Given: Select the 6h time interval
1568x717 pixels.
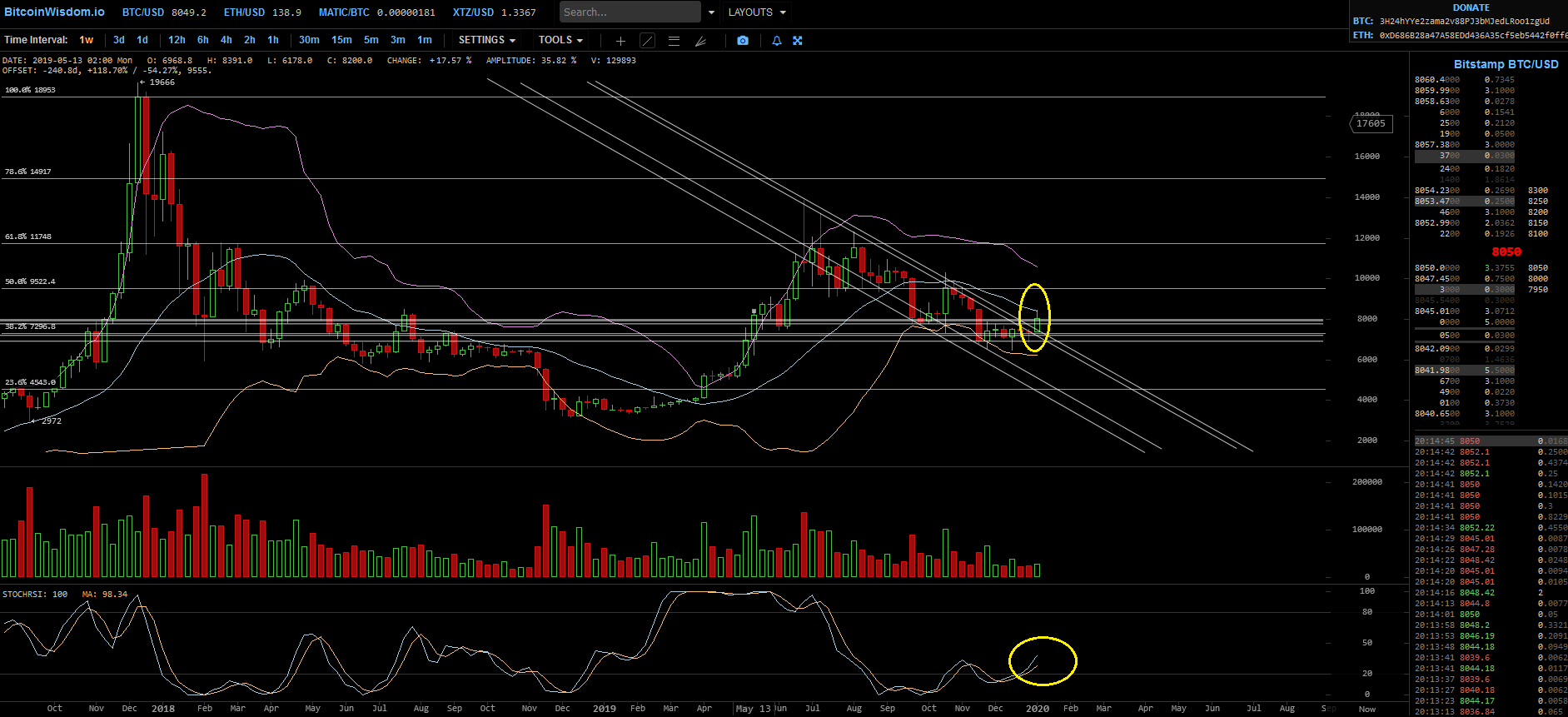Looking at the screenshot, I should tap(203, 40).
